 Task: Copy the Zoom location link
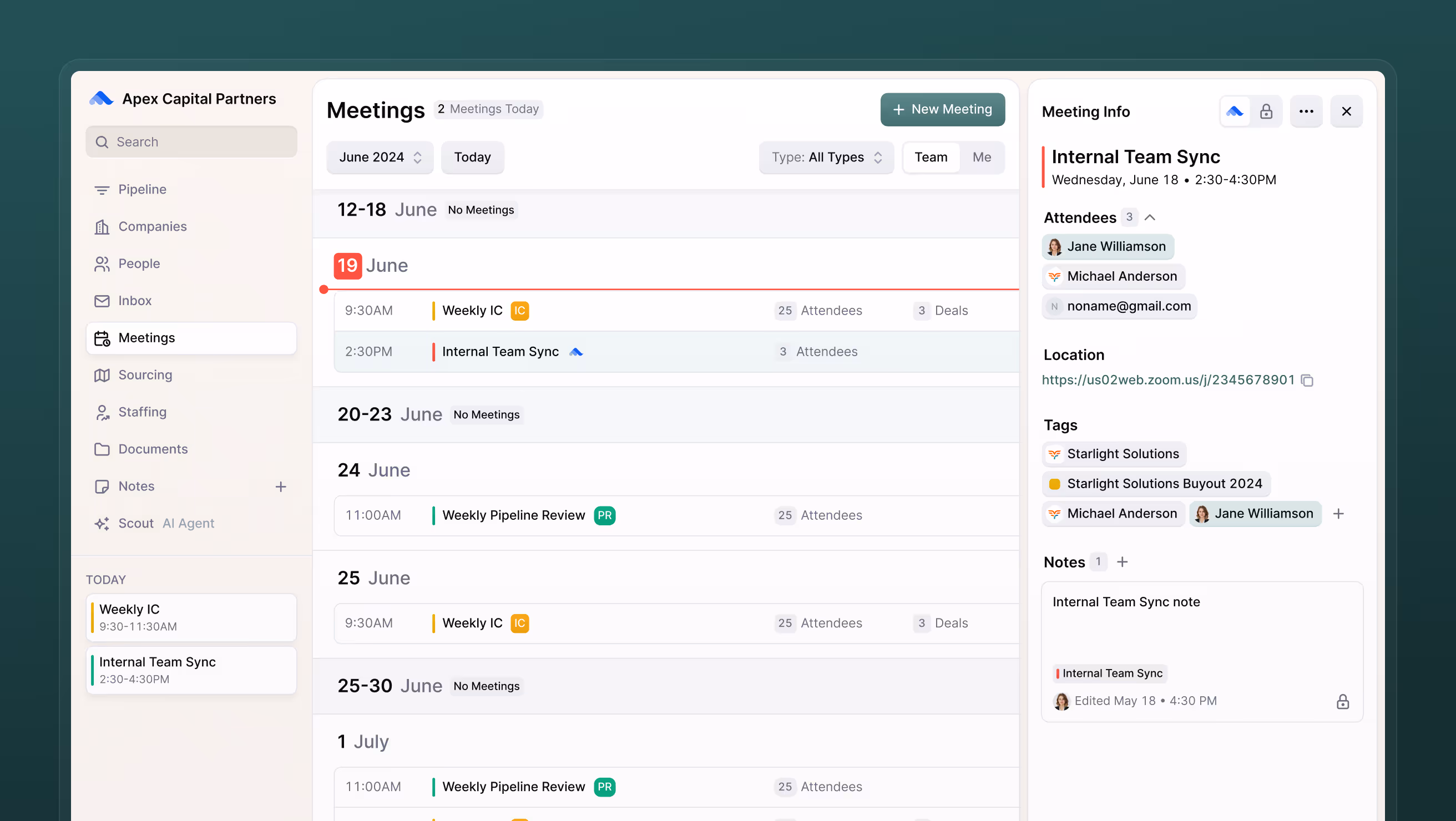tap(1307, 381)
